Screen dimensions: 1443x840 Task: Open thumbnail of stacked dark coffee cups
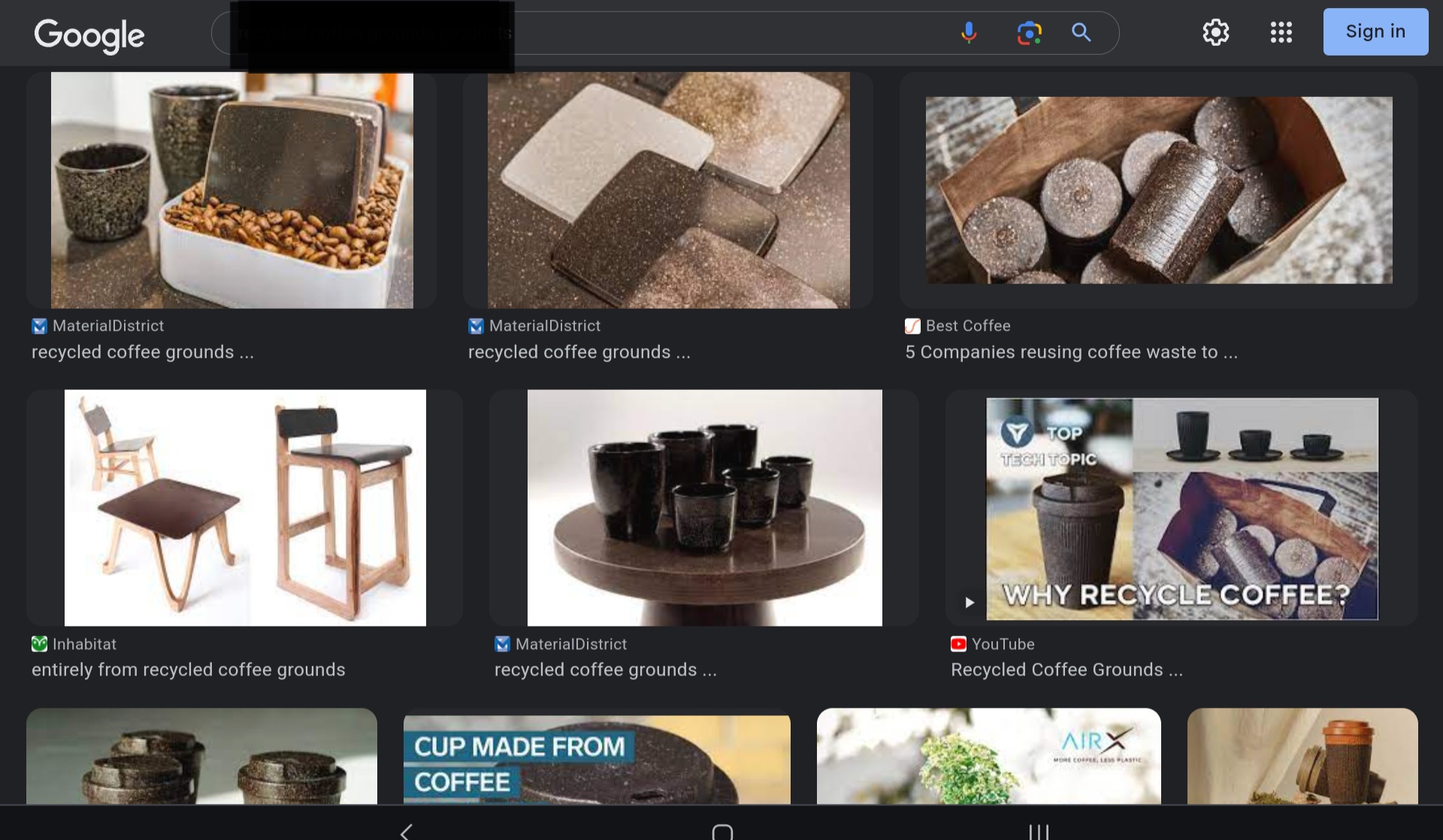point(201,757)
